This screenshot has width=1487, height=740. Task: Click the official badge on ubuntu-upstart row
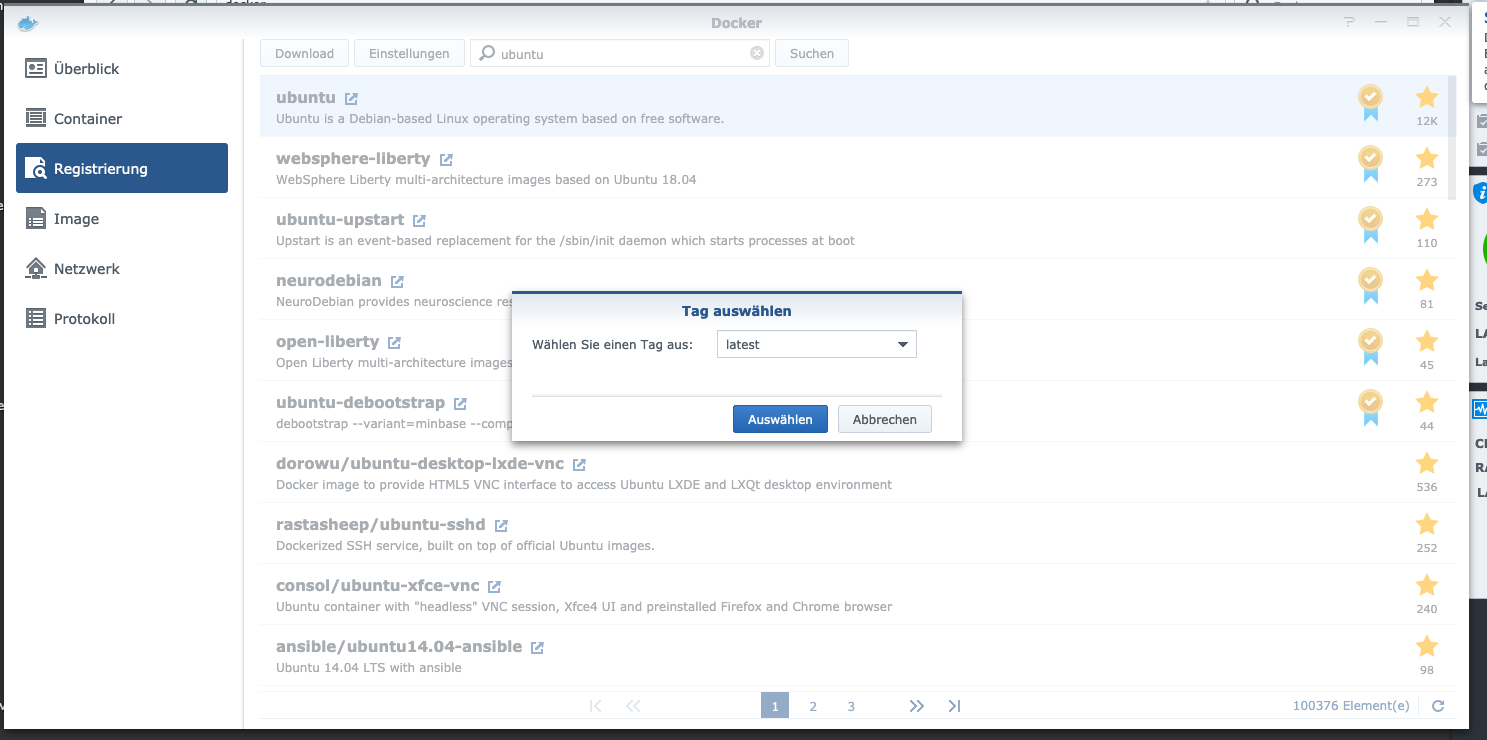tap(1370, 224)
